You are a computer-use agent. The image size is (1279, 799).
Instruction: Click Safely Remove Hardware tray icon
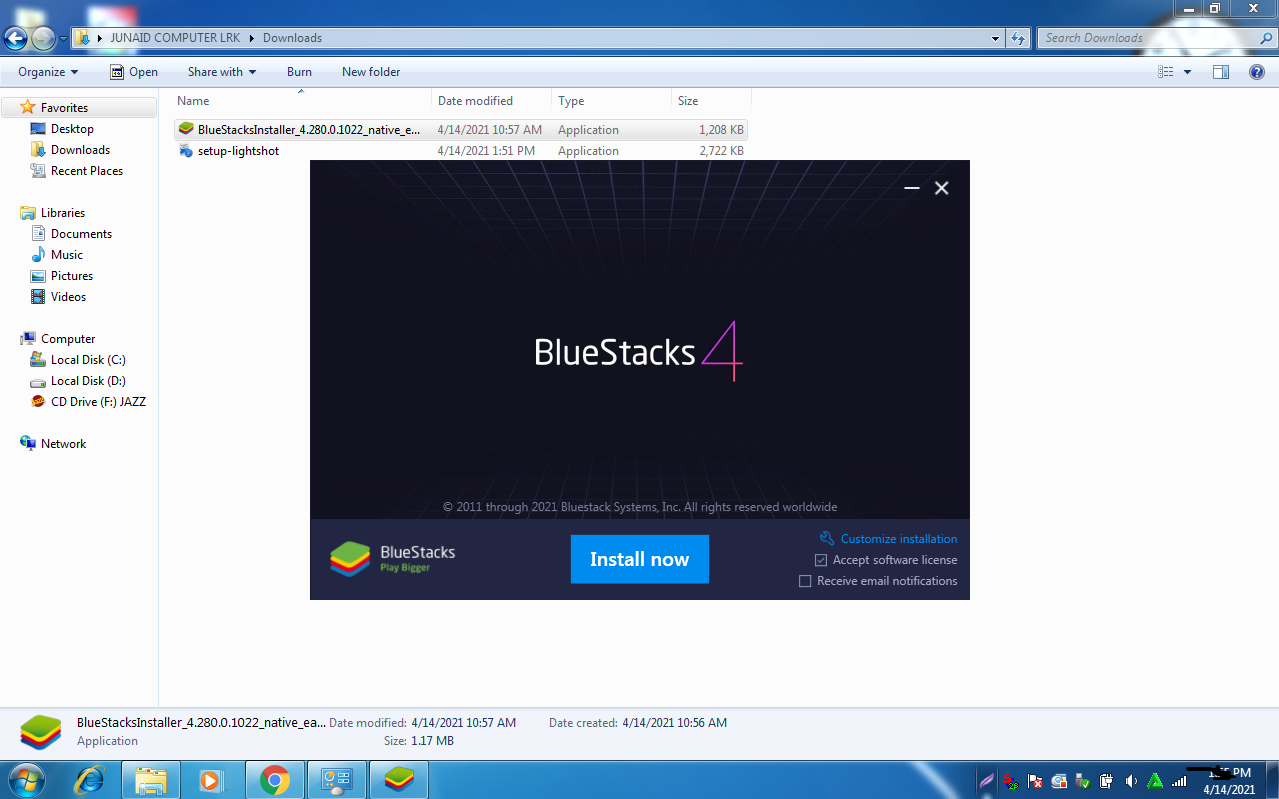(1083, 781)
